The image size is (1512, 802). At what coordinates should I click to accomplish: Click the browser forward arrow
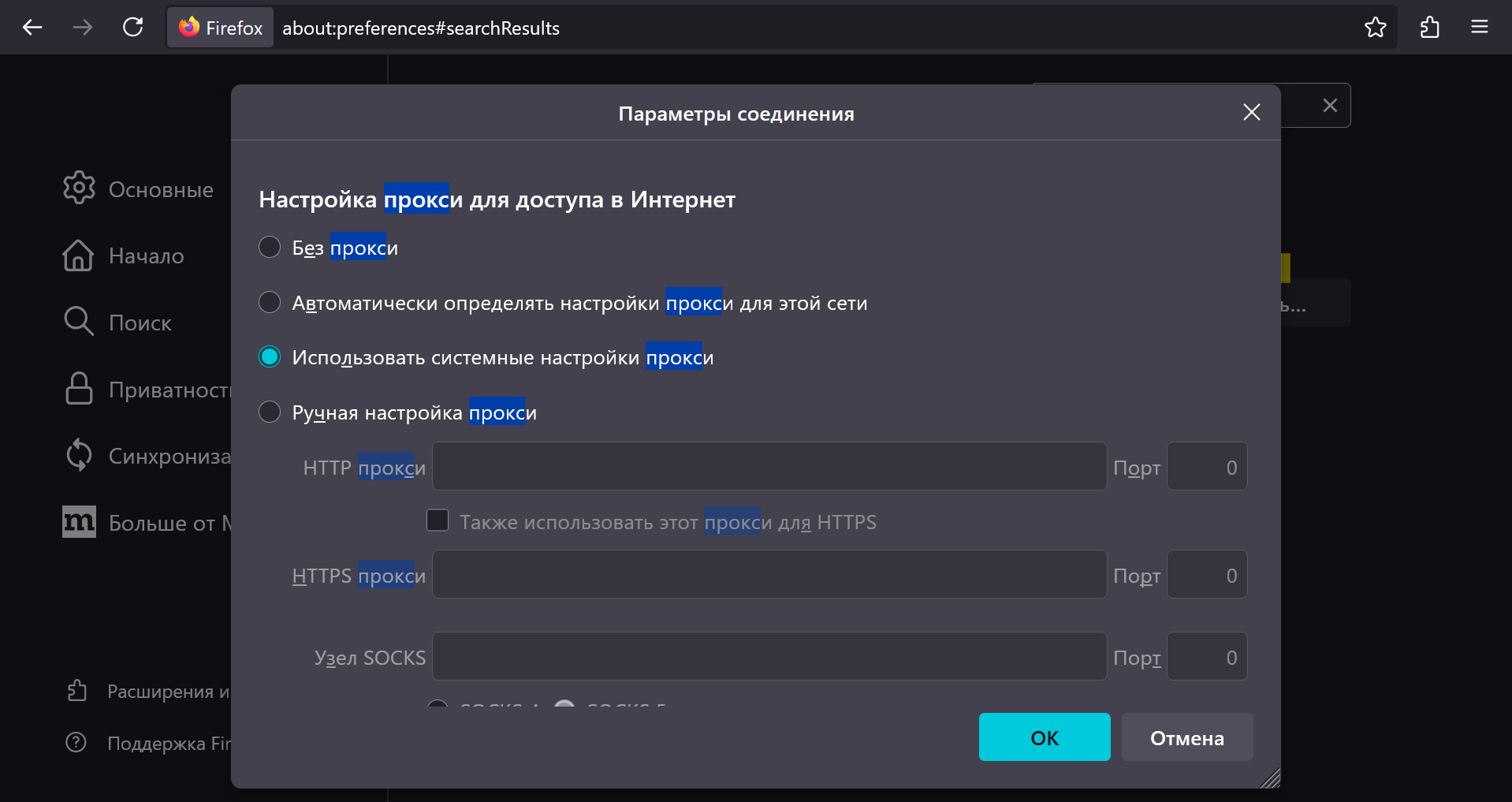click(83, 28)
